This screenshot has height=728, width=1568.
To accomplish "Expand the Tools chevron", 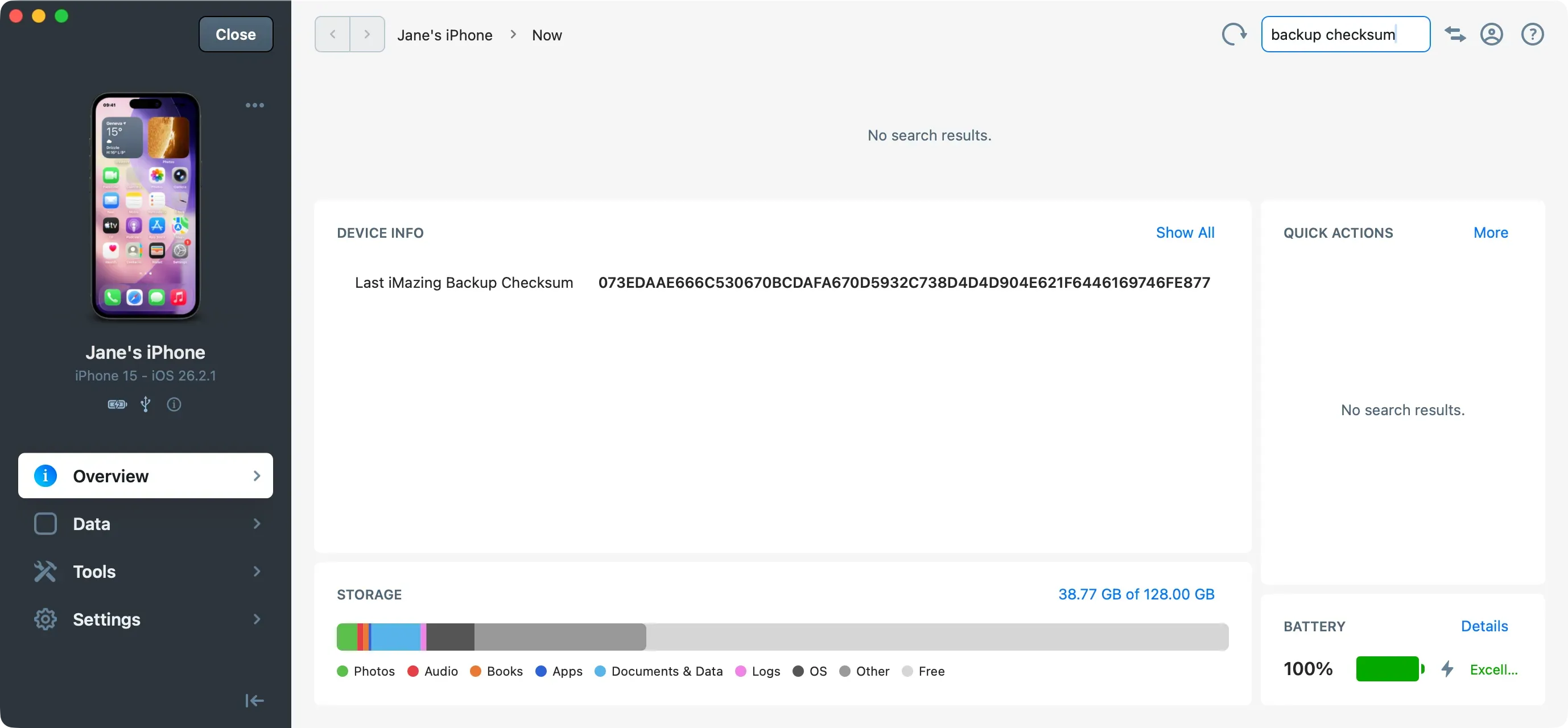I will tap(256, 572).
